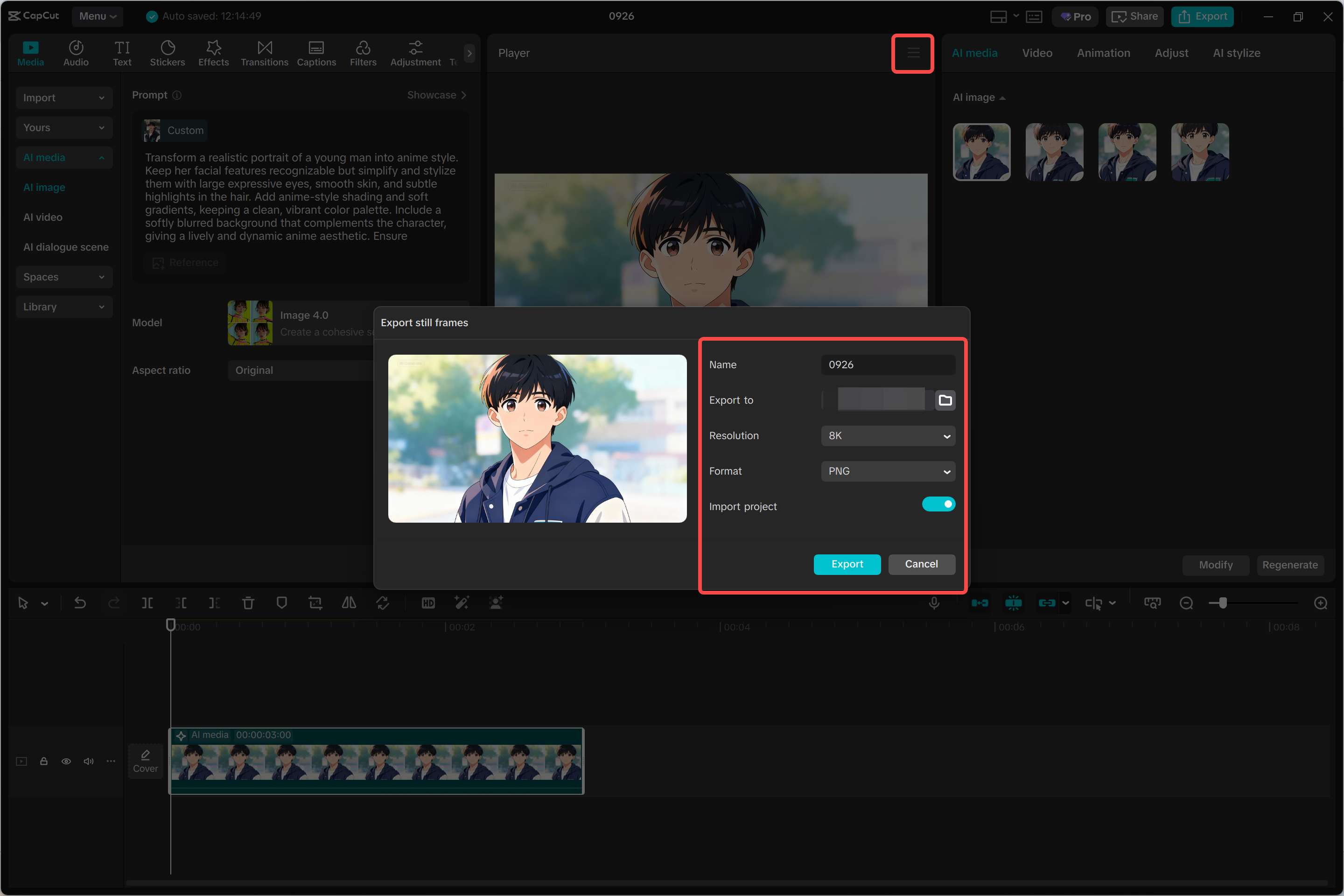The width and height of the screenshot is (1344, 896).
Task: Click the delete trash icon in timeline toolbar
Action: [247, 603]
